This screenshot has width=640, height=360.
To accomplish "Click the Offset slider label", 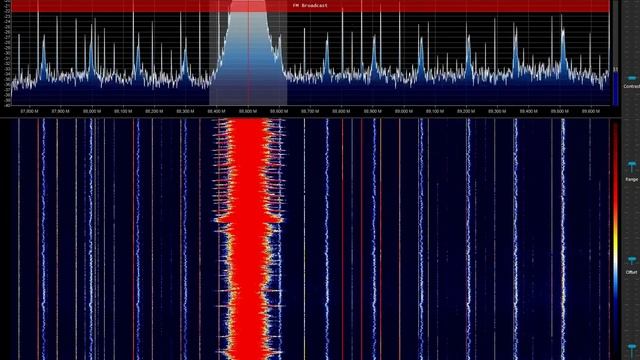I will pyautogui.click(x=631, y=272).
